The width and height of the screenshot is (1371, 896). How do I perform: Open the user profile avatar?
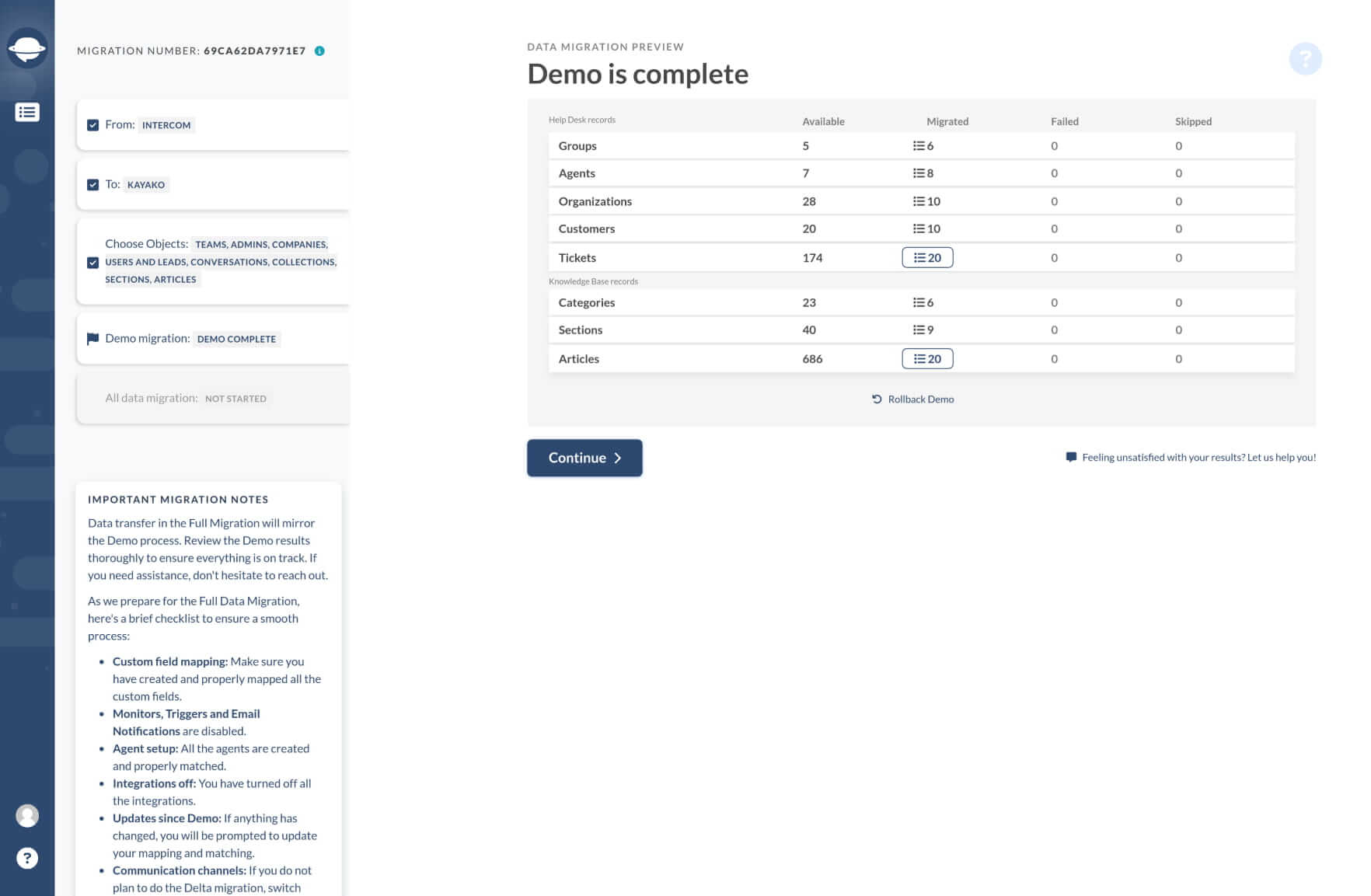(27, 815)
